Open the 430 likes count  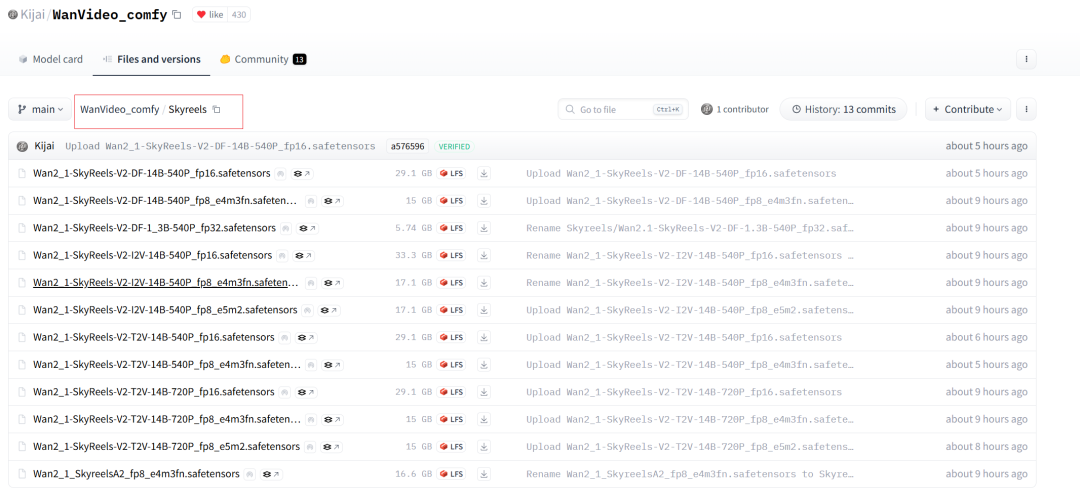[239, 14]
